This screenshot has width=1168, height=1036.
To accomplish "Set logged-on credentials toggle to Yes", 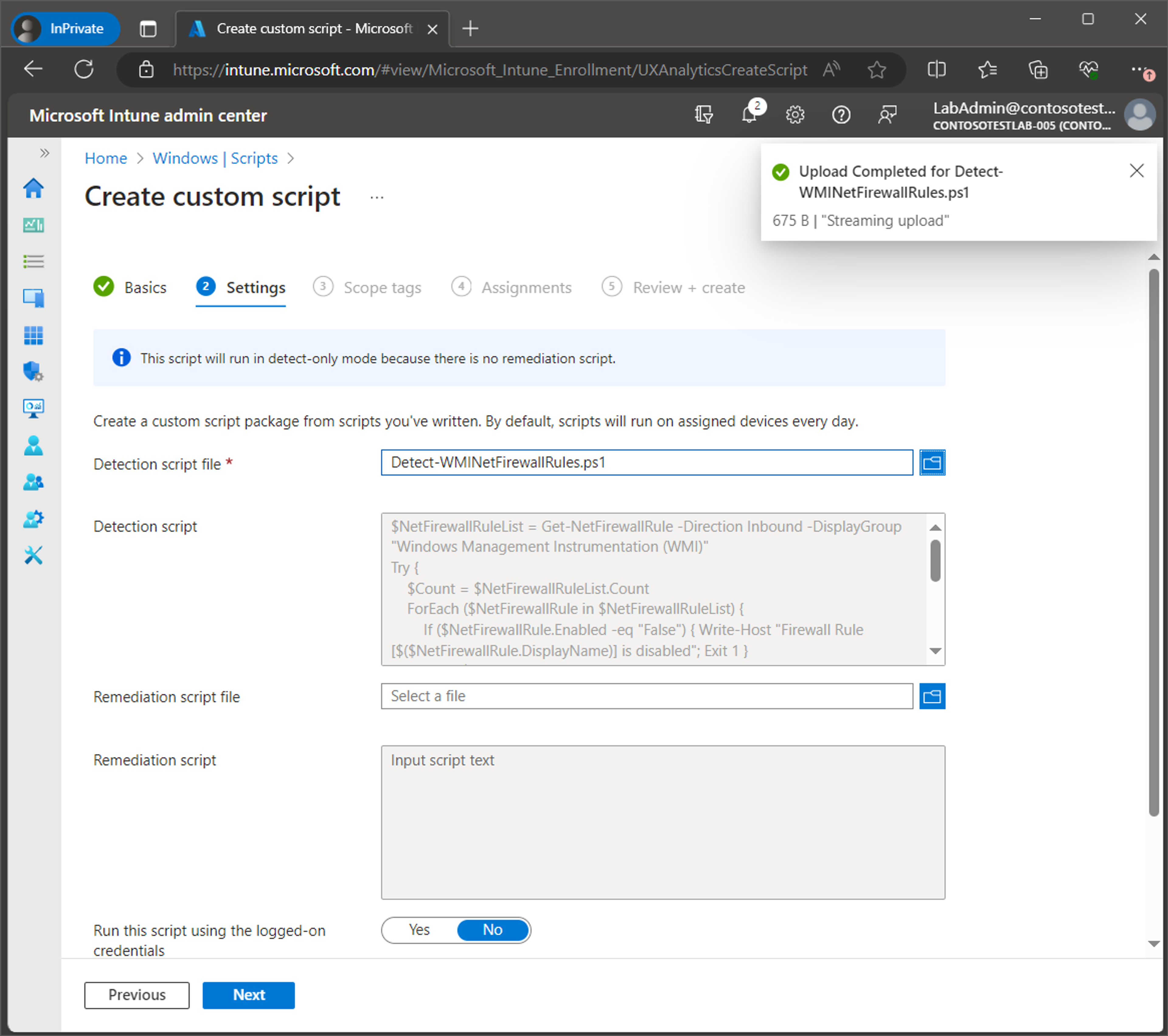I will pyautogui.click(x=419, y=930).
